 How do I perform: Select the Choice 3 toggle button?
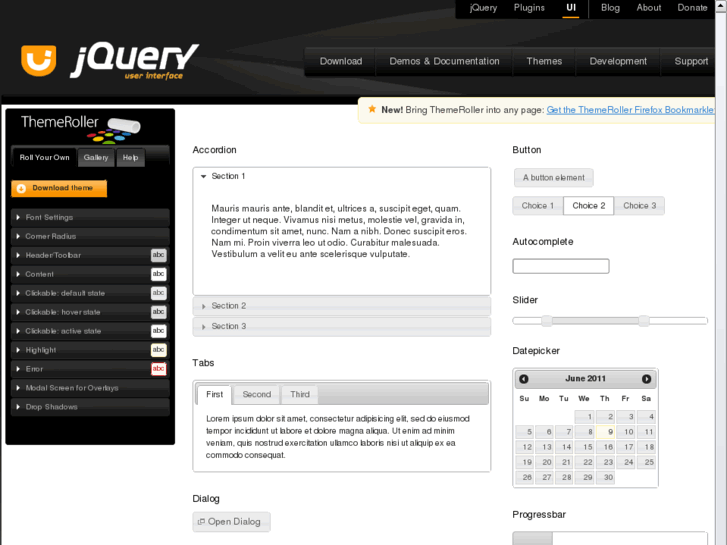(x=639, y=205)
